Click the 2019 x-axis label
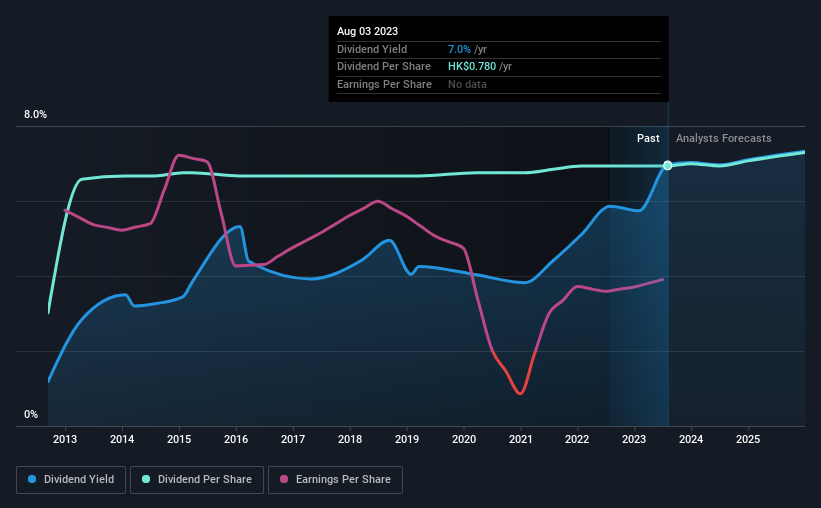 407,439
